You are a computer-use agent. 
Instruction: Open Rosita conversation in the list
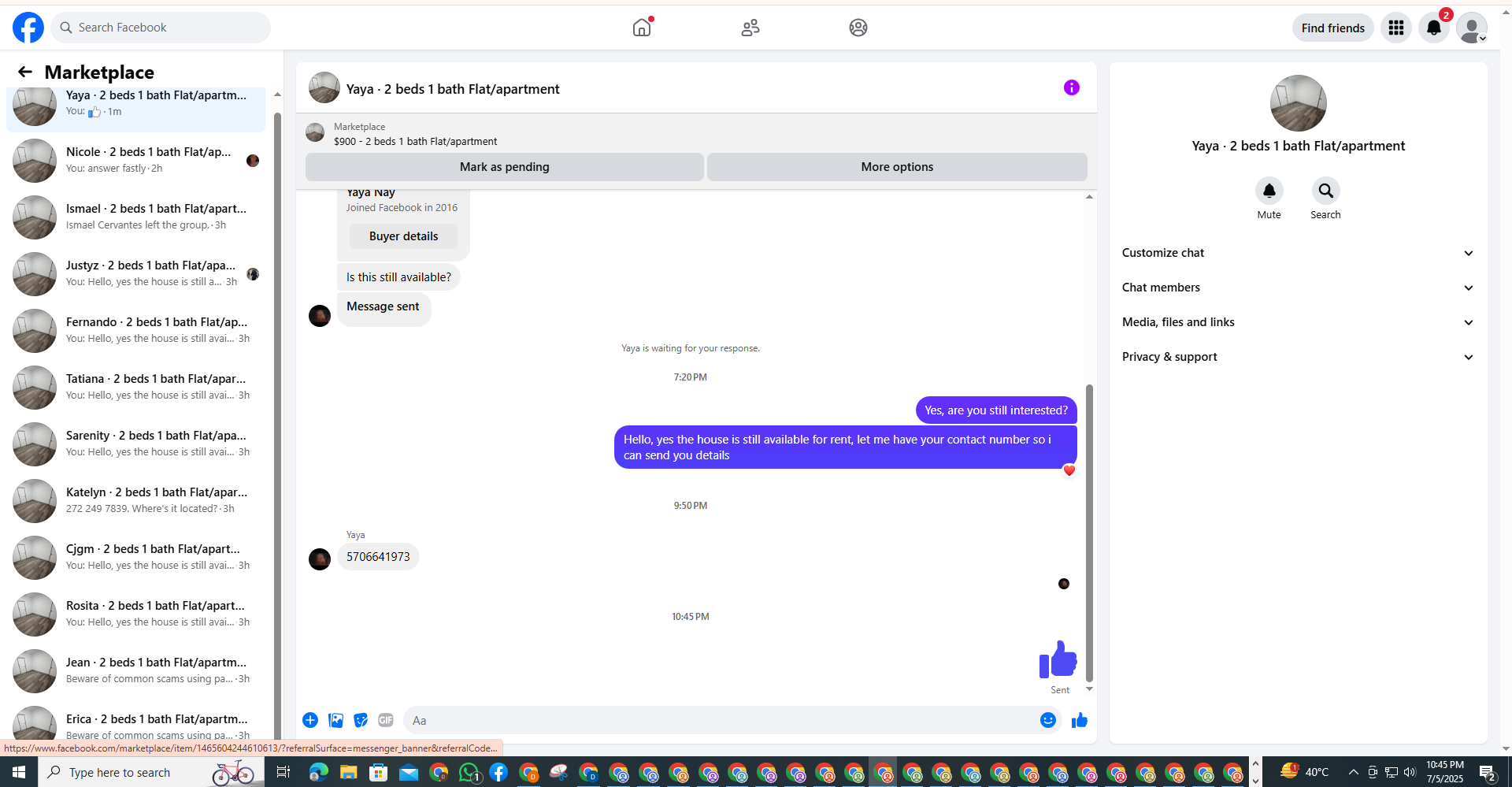tap(136, 614)
